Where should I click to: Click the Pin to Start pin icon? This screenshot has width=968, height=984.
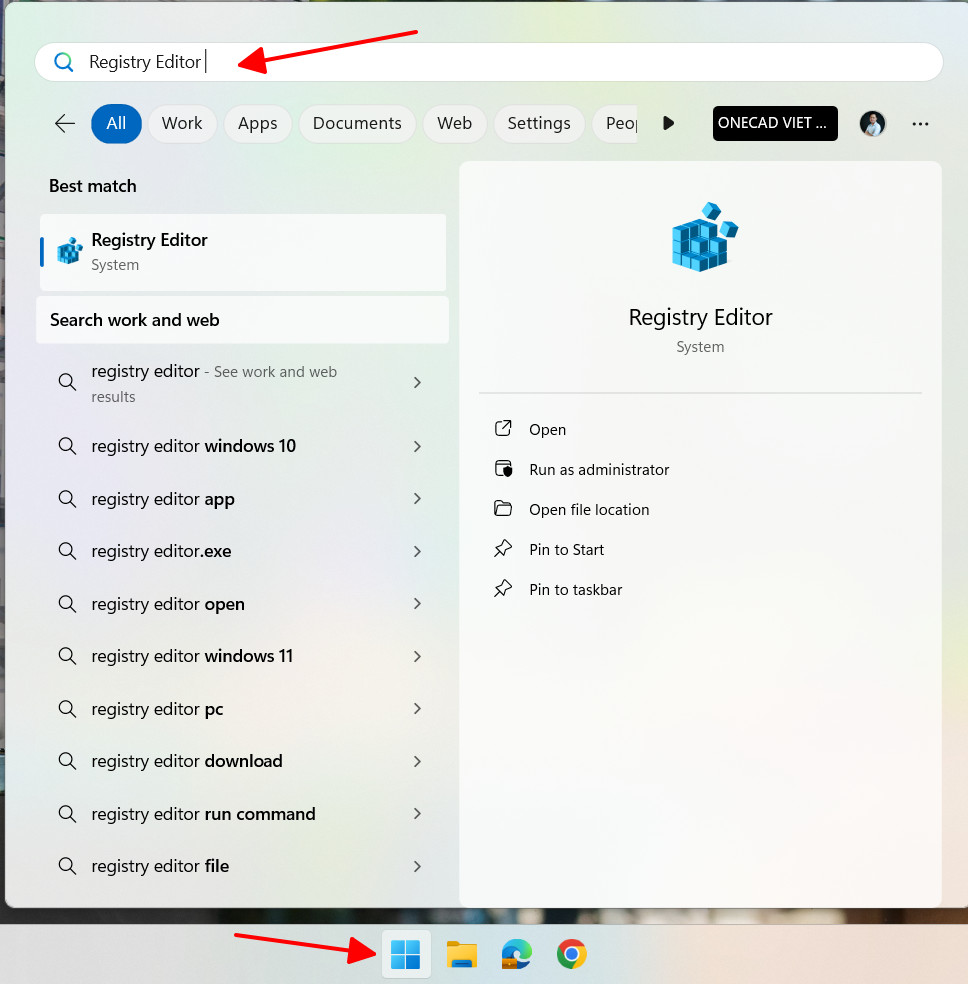click(503, 548)
